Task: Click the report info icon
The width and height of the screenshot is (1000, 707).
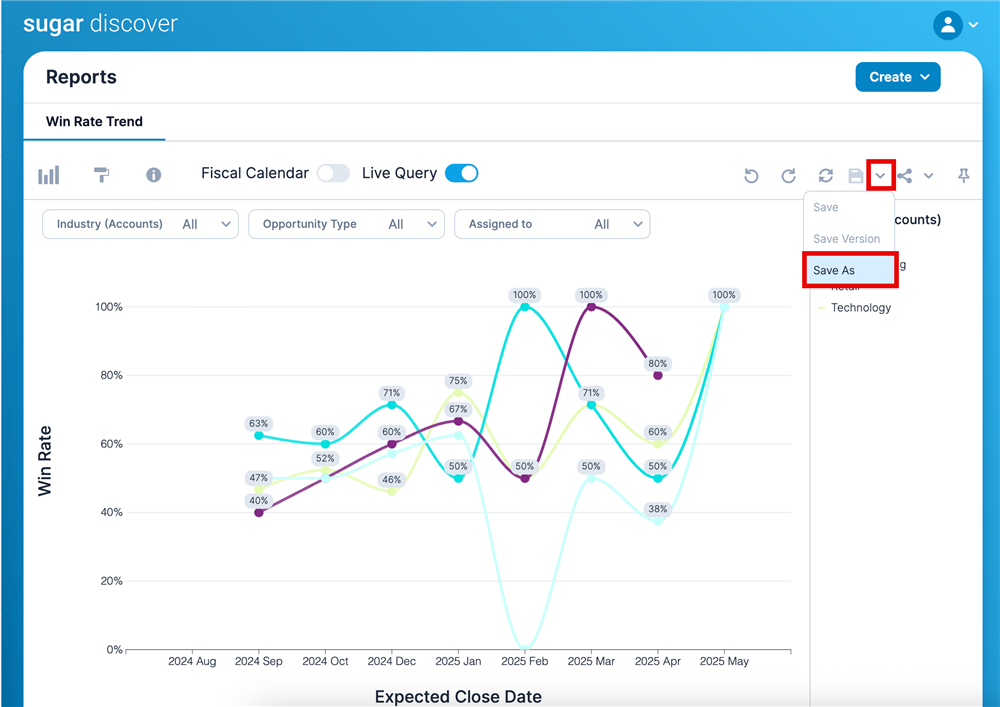Action: [154, 175]
